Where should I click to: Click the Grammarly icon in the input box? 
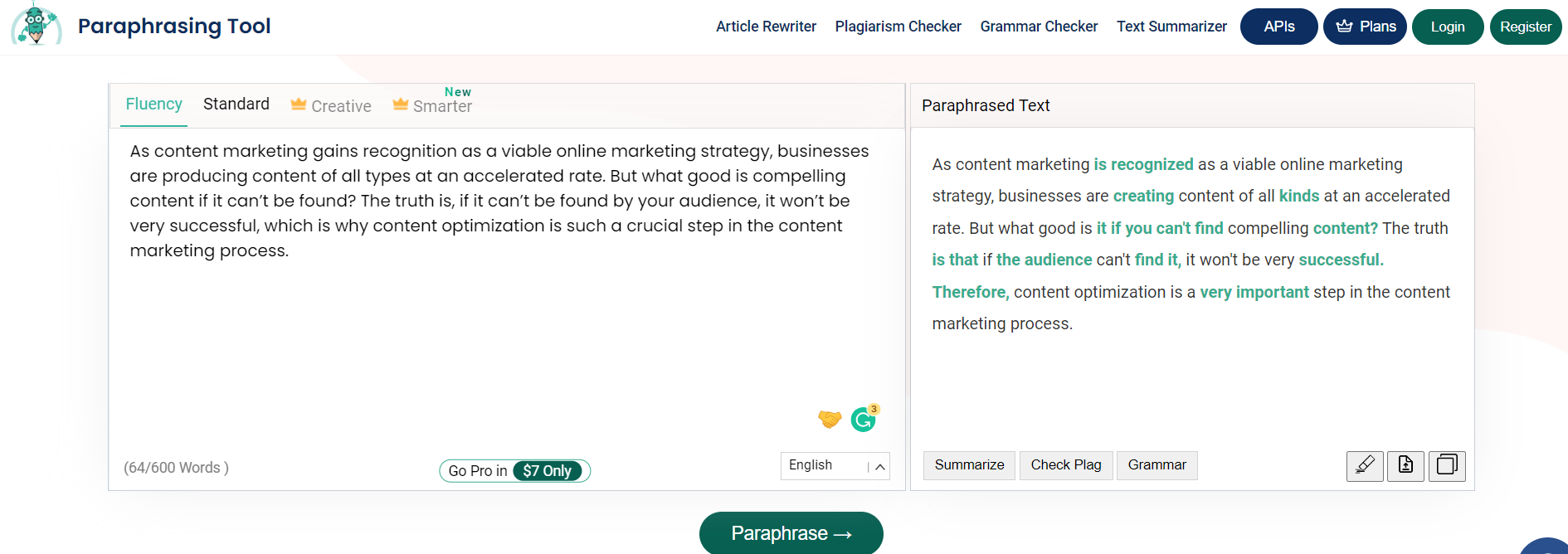click(864, 420)
